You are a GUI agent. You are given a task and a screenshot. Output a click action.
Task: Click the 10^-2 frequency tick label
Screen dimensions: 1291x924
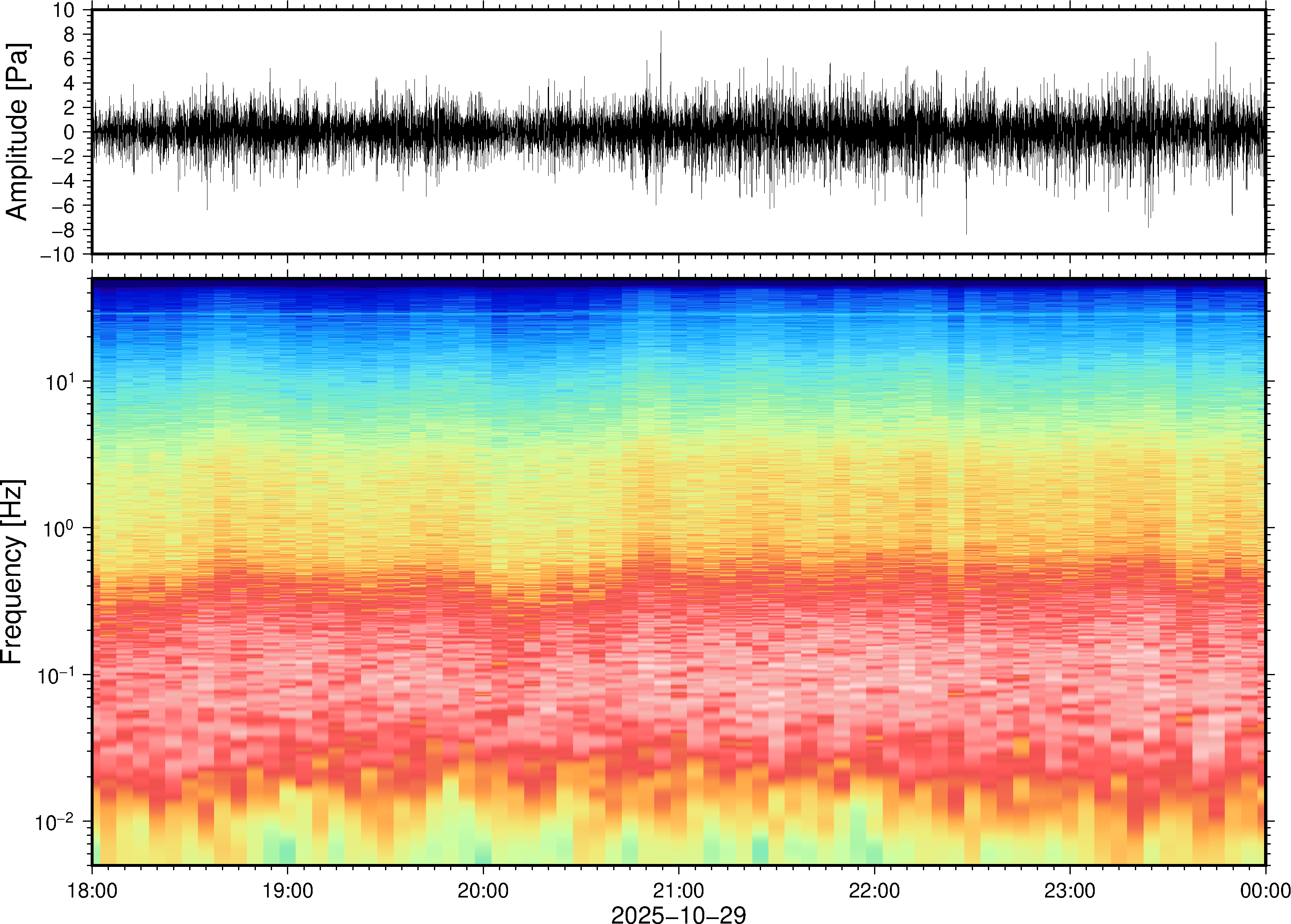pos(55,822)
